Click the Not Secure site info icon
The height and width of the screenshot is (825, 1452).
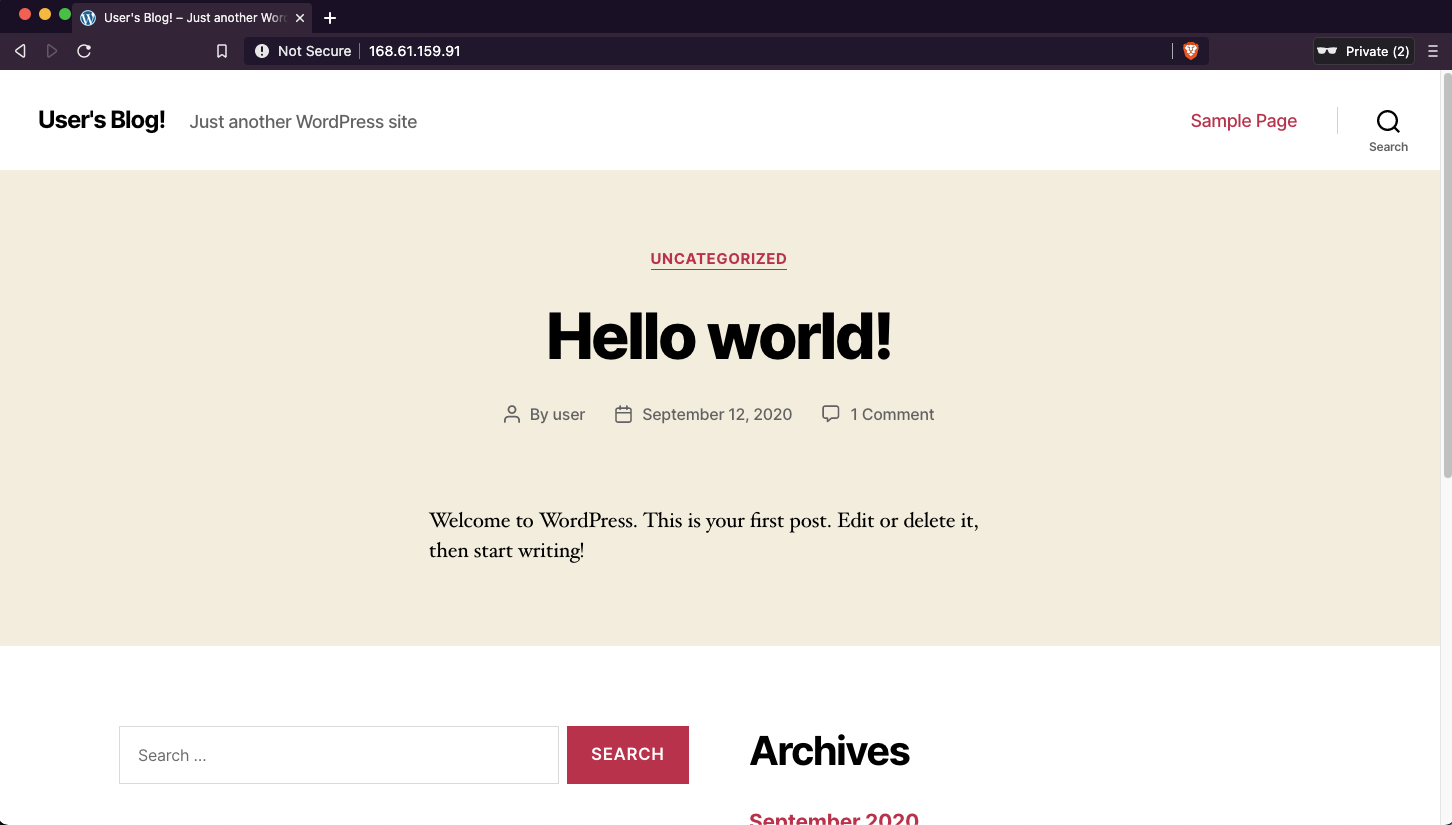pos(262,50)
